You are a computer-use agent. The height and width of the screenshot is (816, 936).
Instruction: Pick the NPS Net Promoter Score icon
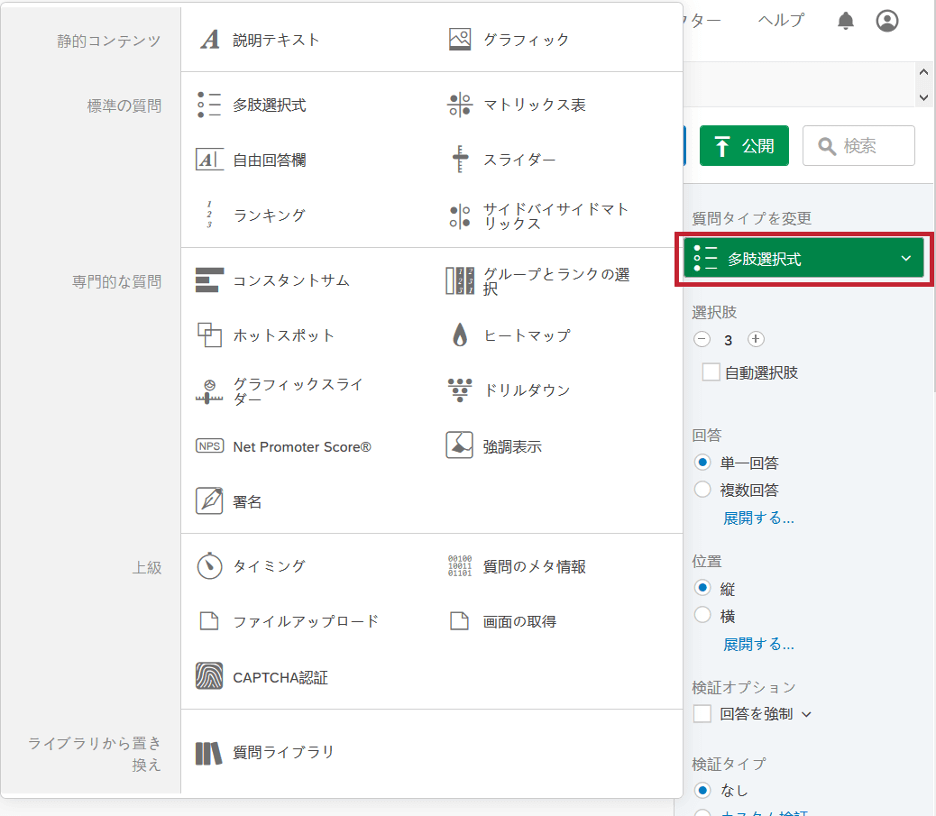210,447
